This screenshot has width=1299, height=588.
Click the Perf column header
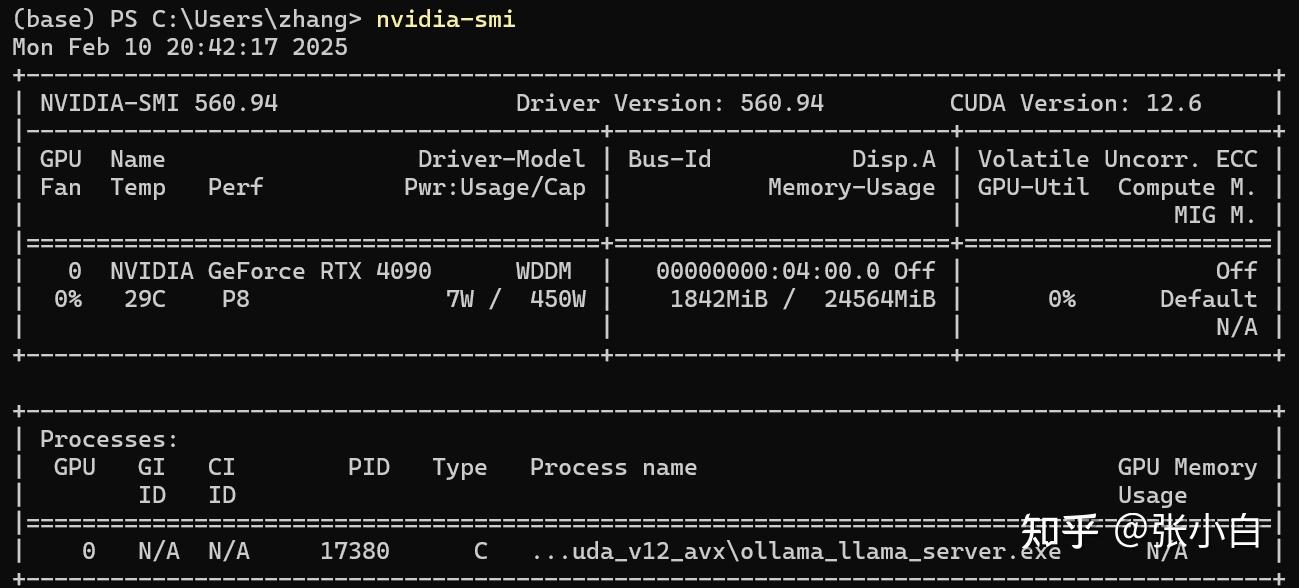[236, 187]
